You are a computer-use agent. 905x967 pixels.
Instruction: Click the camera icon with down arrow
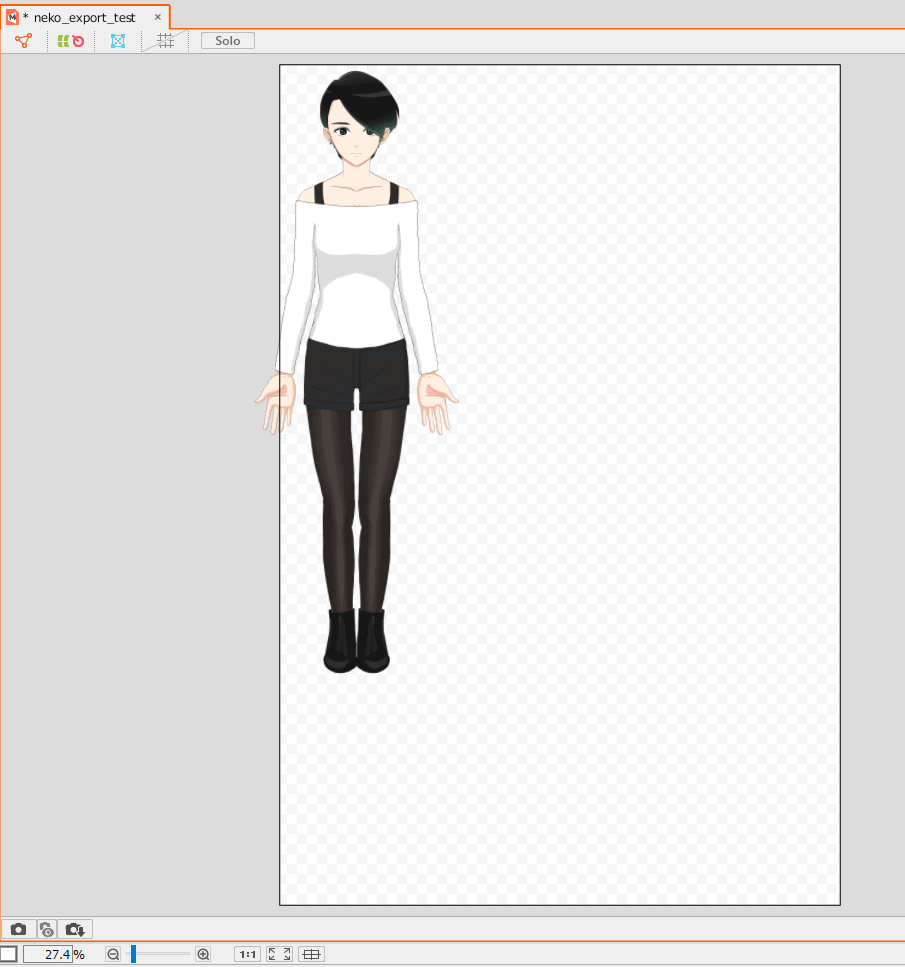[x=76, y=929]
